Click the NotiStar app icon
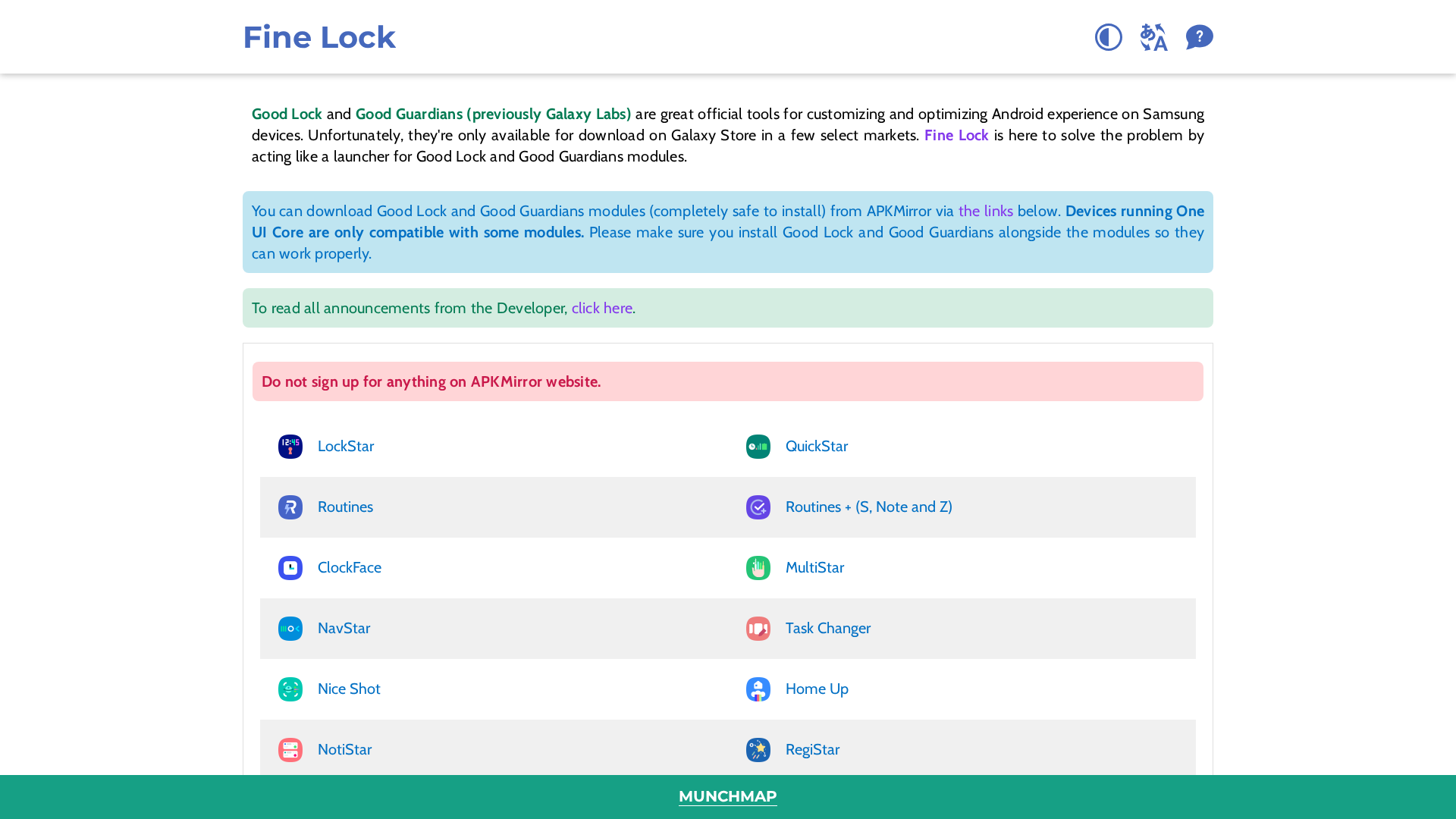 click(x=290, y=750)
